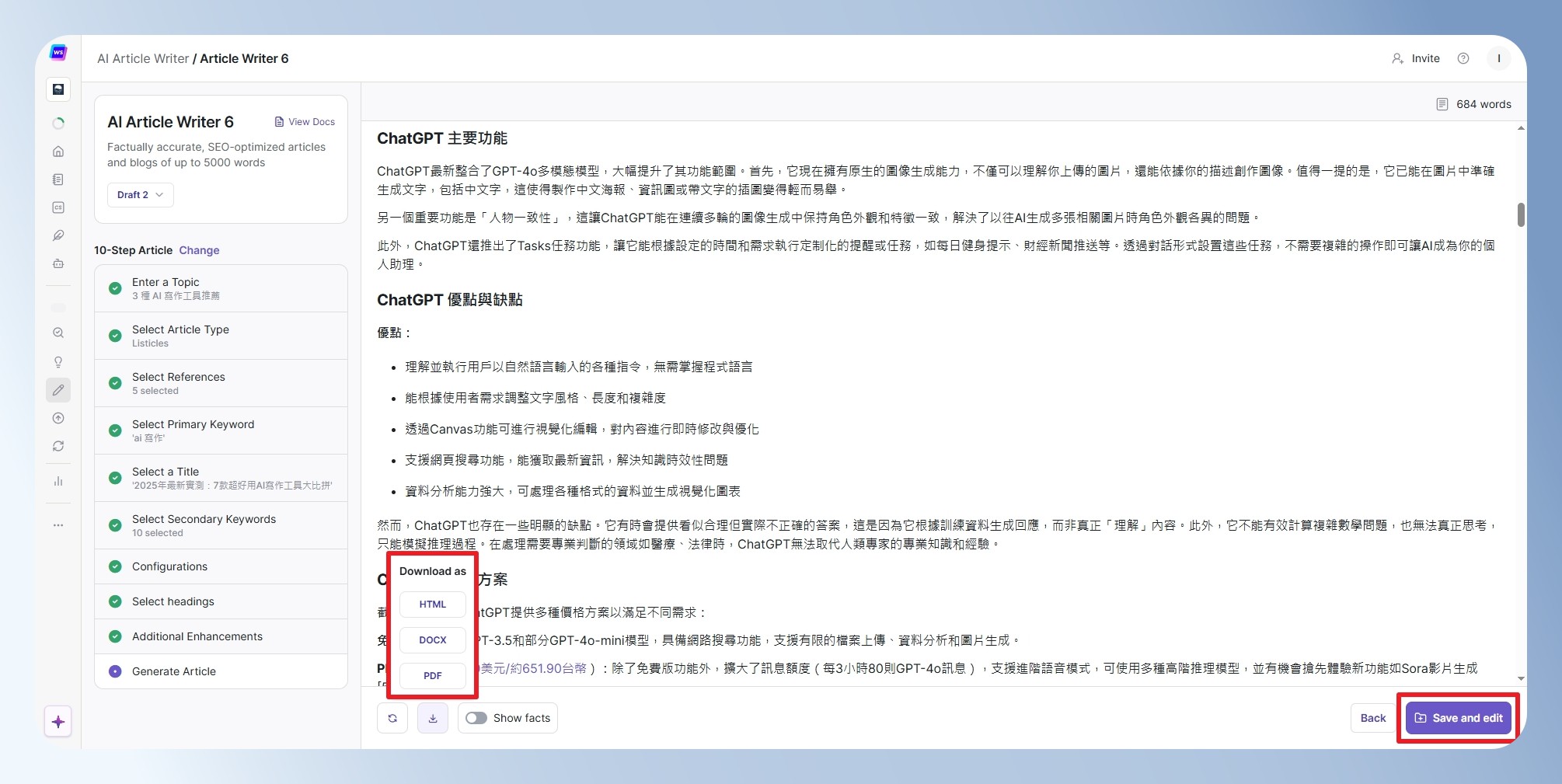Screen dimensions: 1562x784
Task: Go to AI Article Writer breadcrumb
Action: point(143,58)
